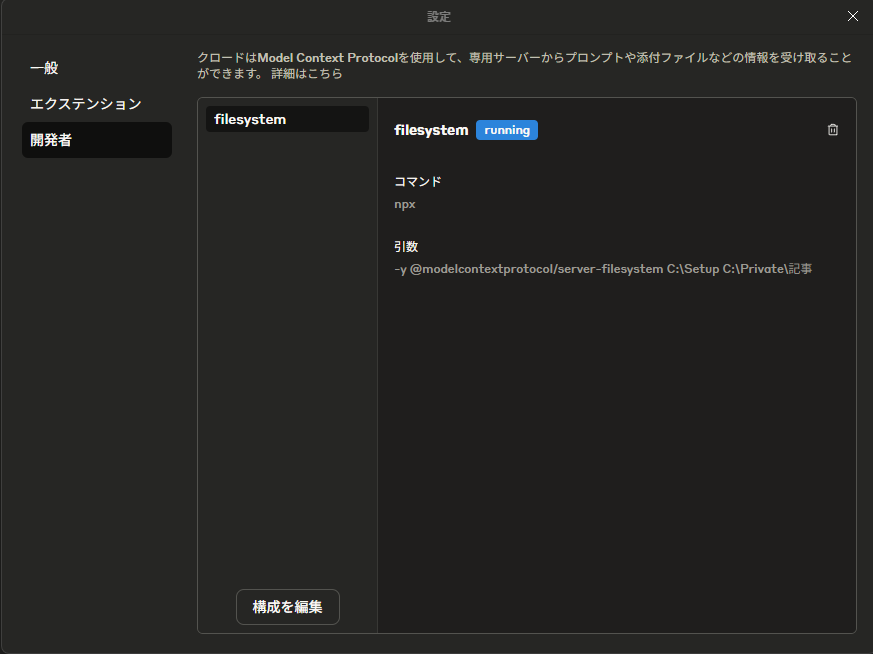Click the 引数 label
Viewport: 873px width, 654px height.
pos(408,246)
